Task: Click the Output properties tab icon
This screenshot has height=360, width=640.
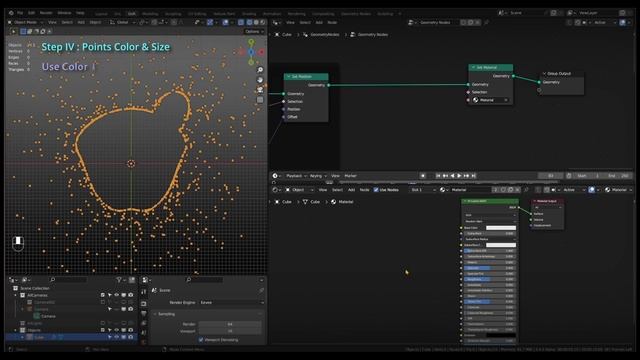Action: (144, 313)
